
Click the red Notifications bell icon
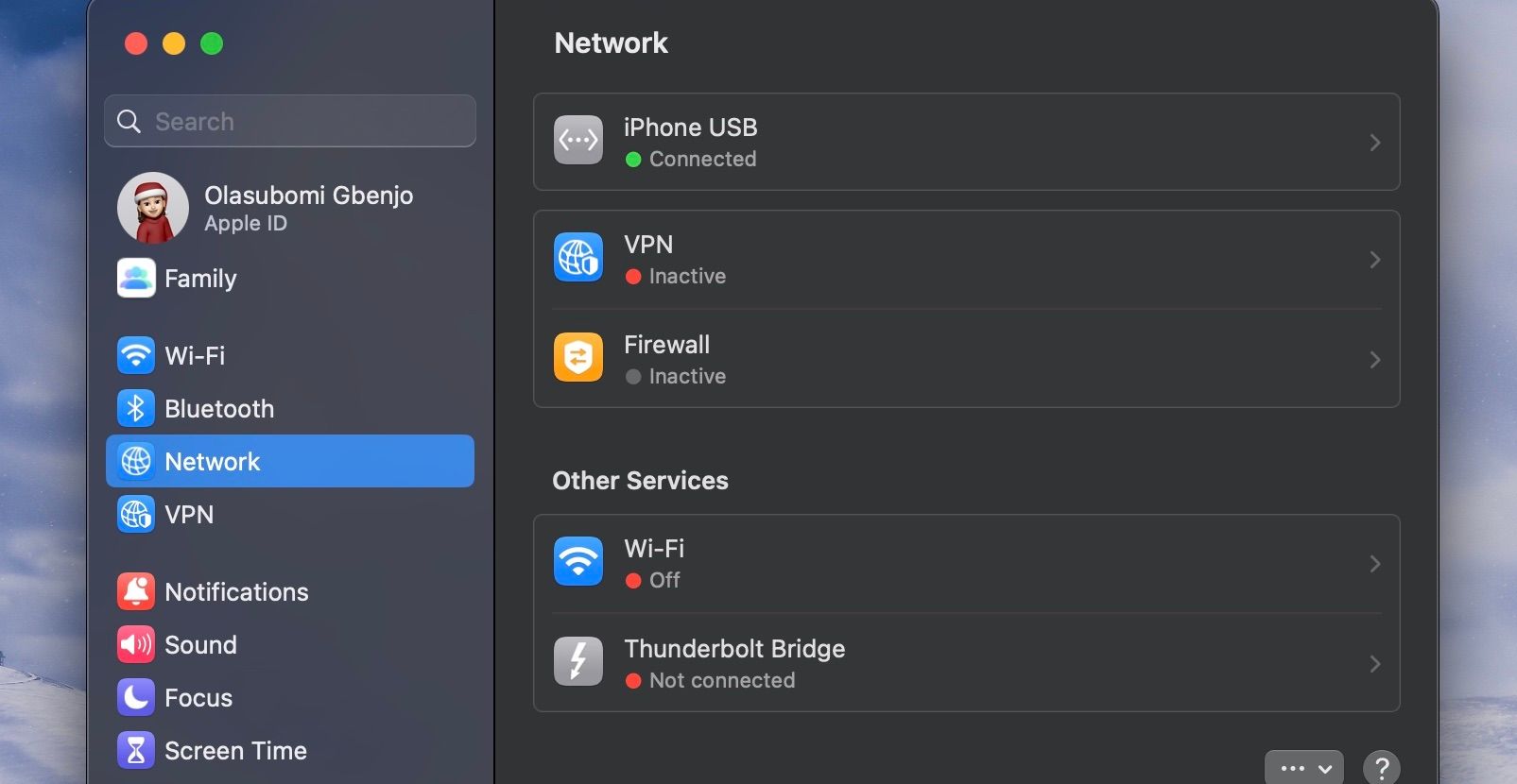pos(136,591)
